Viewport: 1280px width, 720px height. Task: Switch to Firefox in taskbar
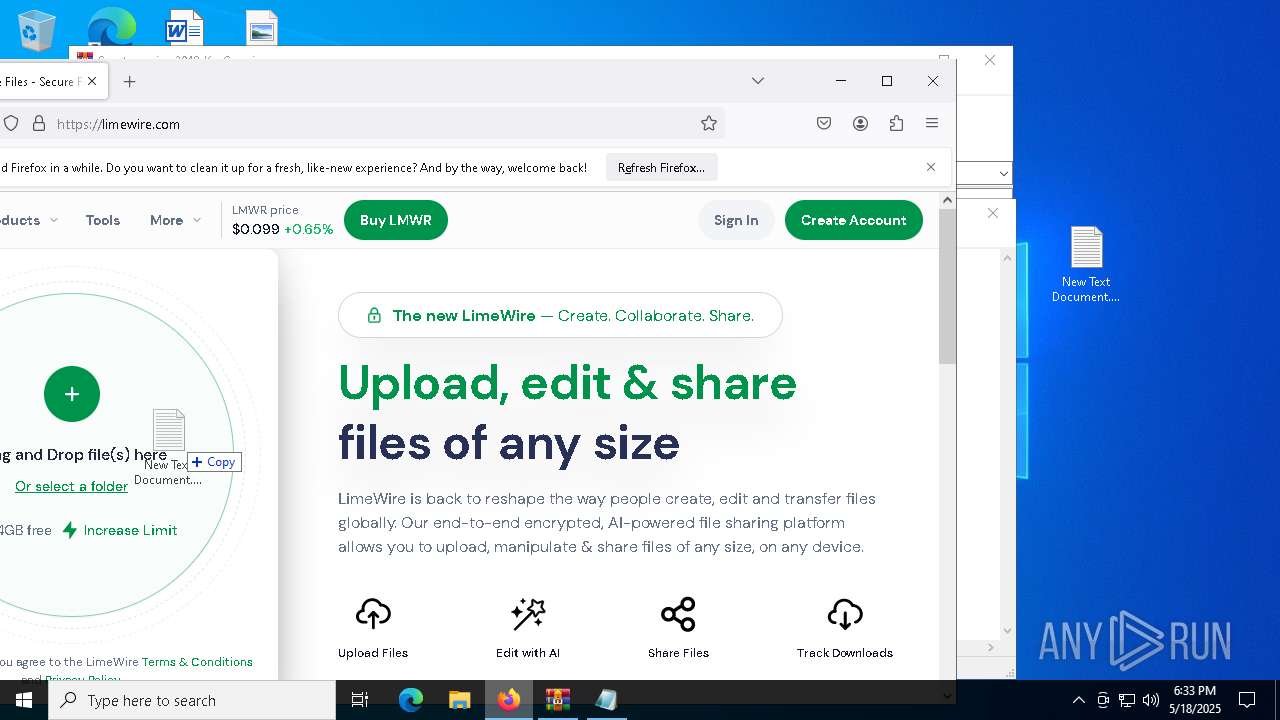[x=509, y=700]
